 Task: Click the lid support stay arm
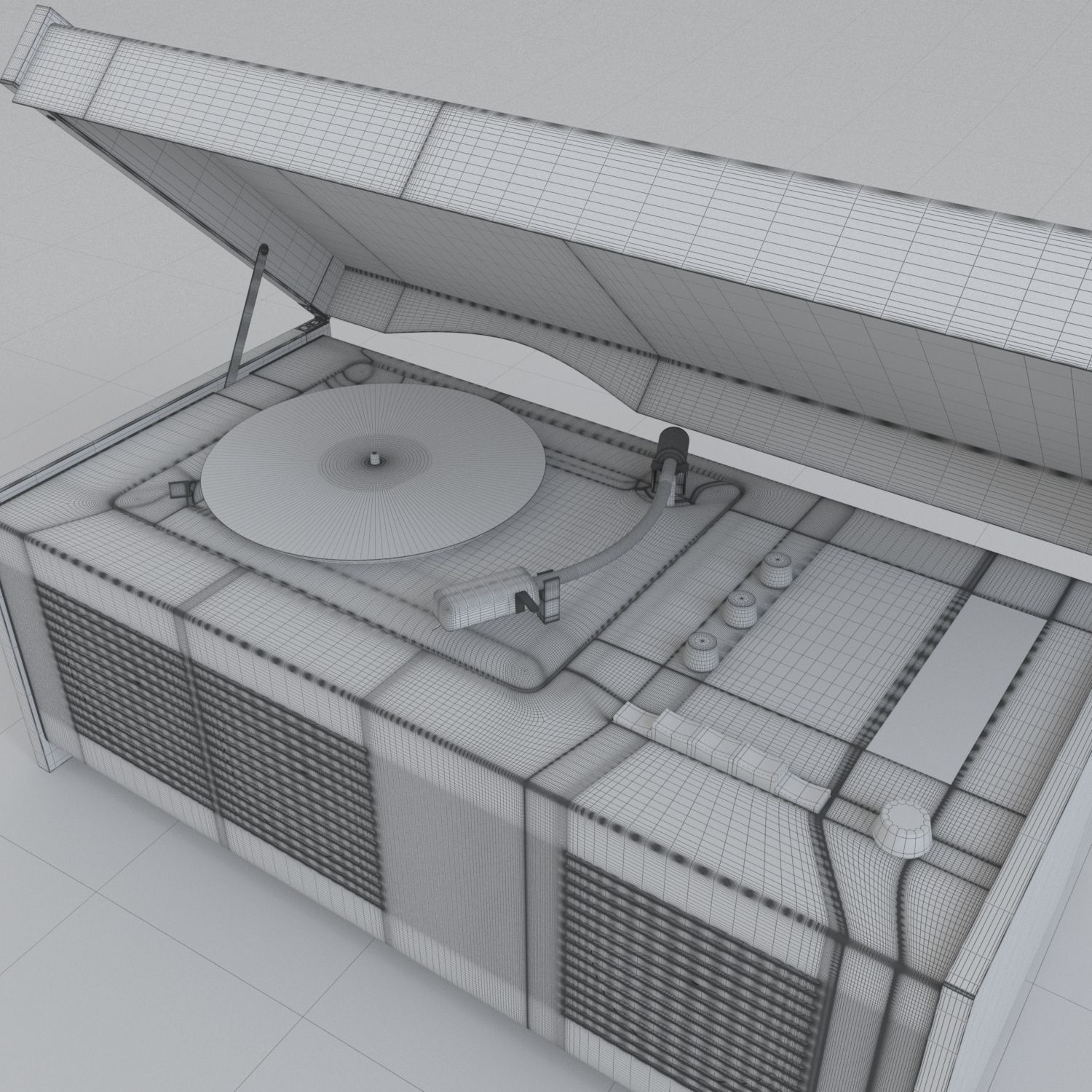(248, 315)
